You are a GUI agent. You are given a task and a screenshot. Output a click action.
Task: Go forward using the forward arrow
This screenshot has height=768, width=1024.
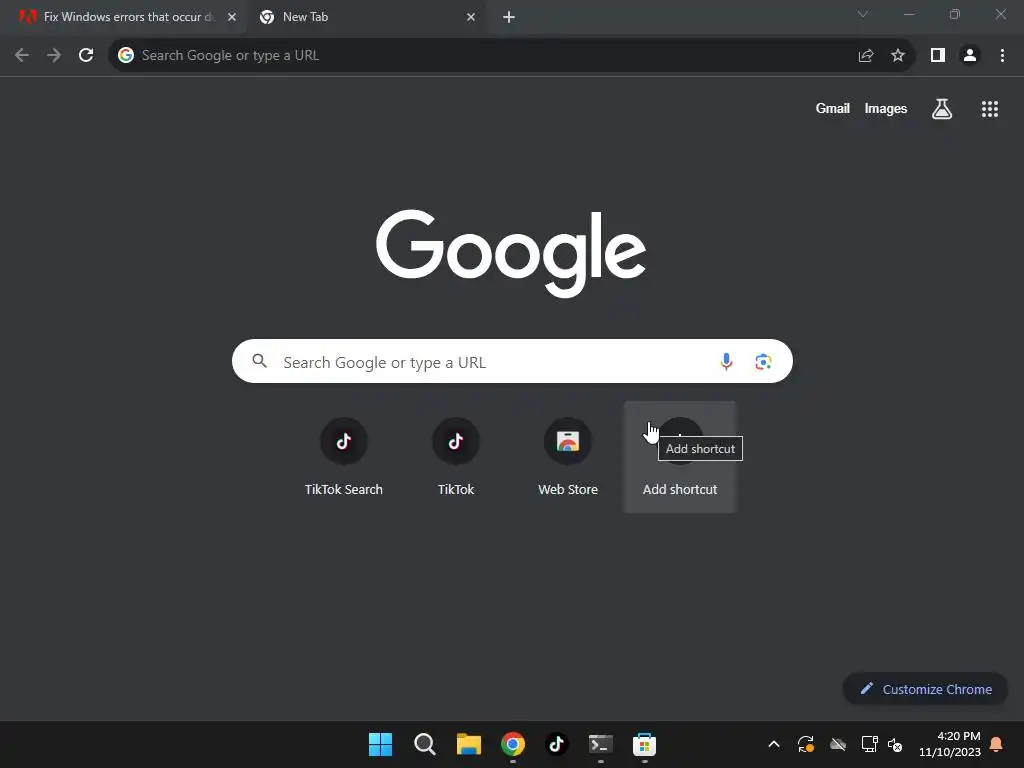click(x=54, y=56)
